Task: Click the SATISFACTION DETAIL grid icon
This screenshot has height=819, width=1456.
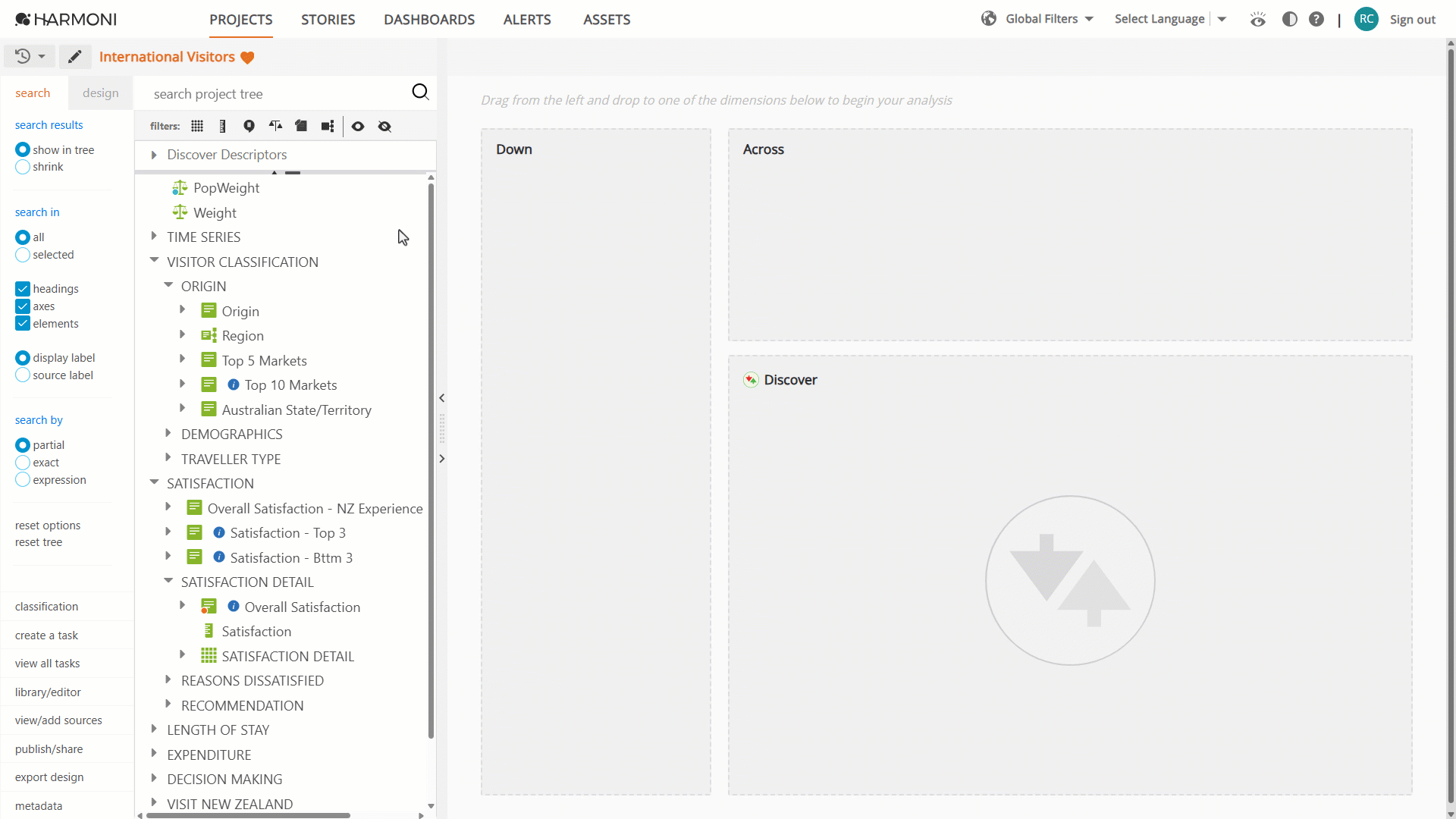Action: tap(209, 656)
